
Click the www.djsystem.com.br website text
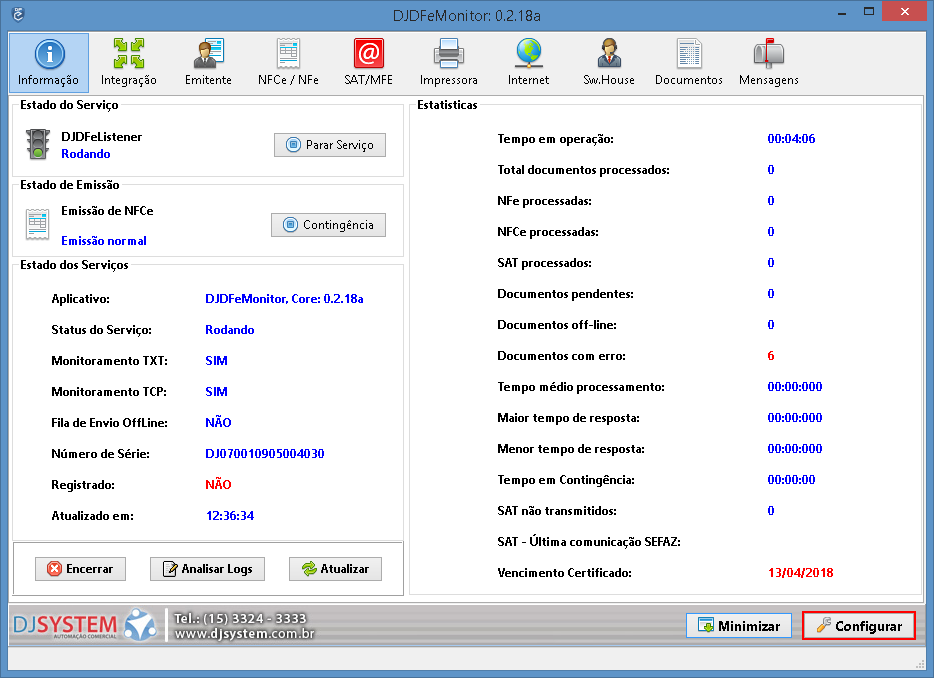point(244,633)
